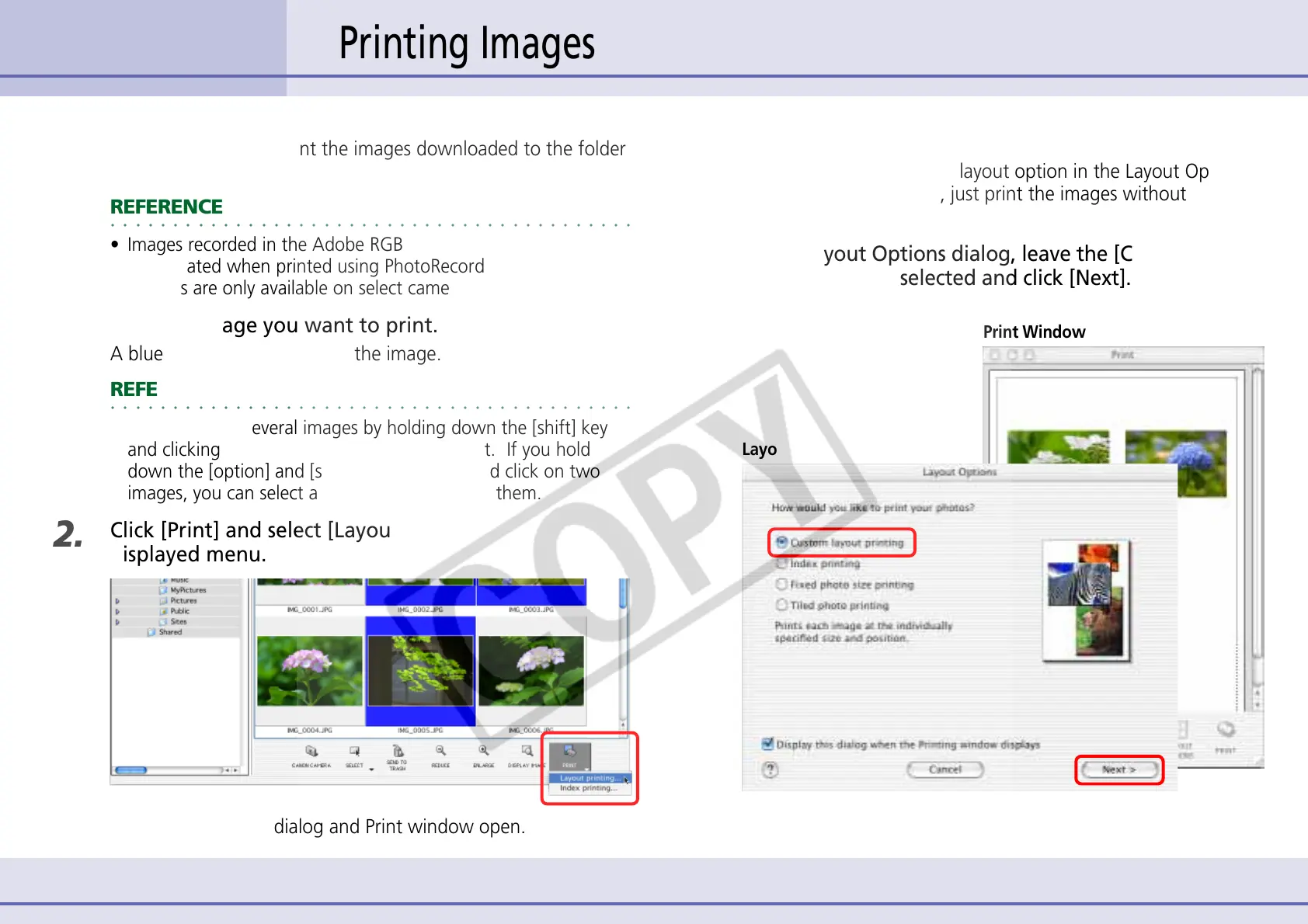Click the Display Image toolbar icon
The image size is (1308, 924).
[527, 751]
